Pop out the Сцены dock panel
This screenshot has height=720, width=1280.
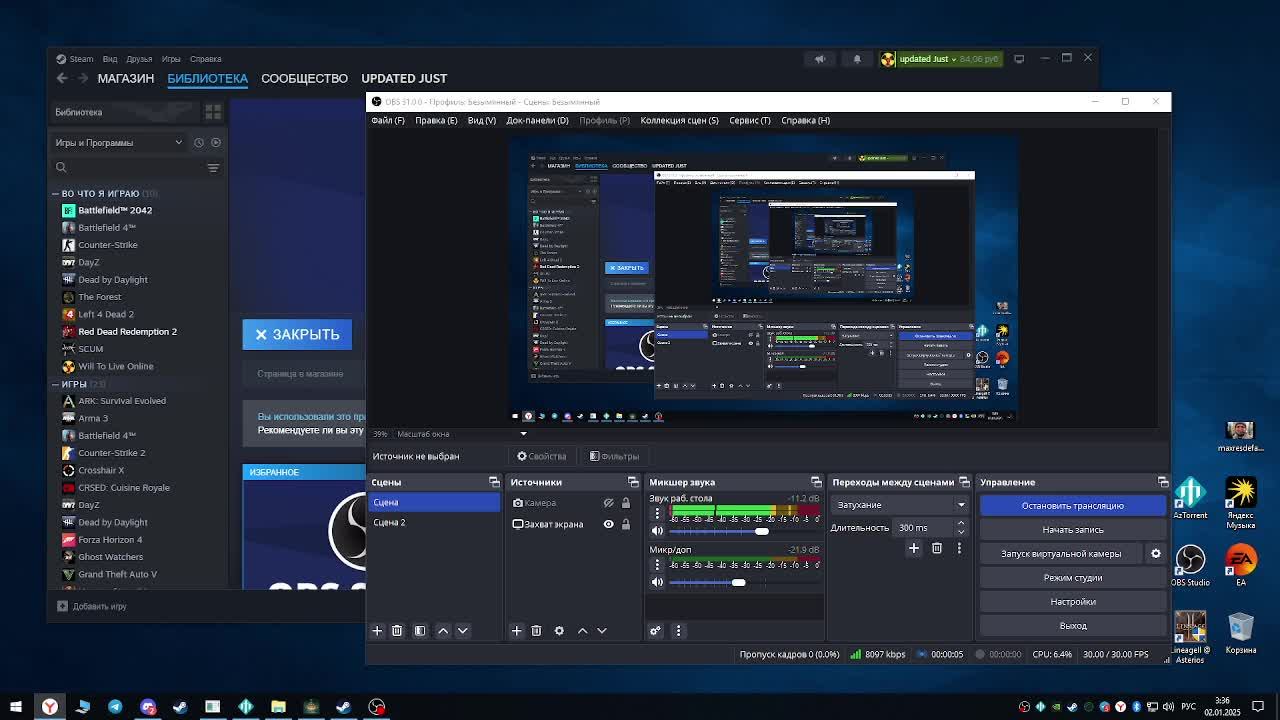[494, 482]
